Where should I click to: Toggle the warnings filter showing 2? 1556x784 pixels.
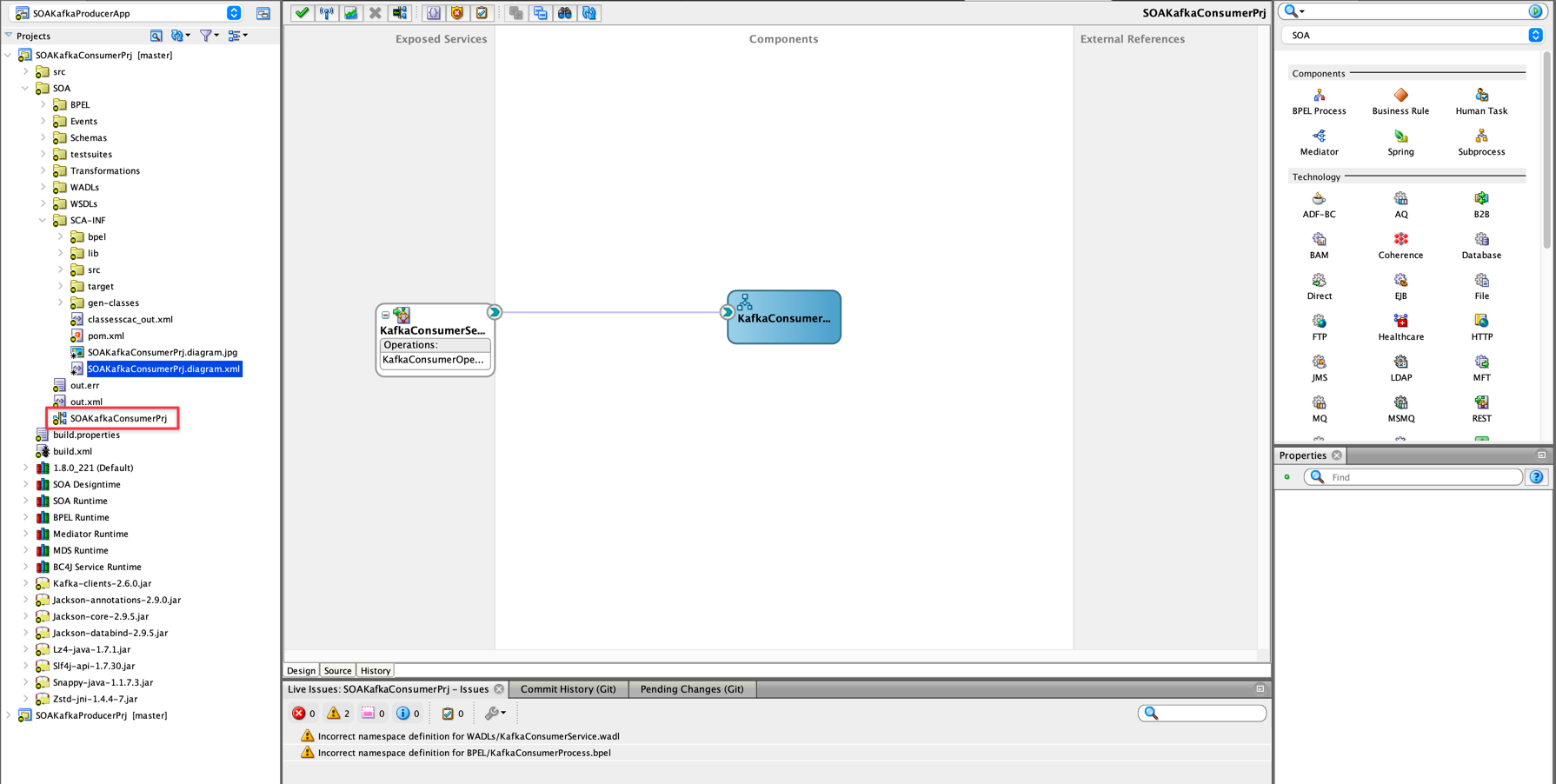[x=338, y=714]
